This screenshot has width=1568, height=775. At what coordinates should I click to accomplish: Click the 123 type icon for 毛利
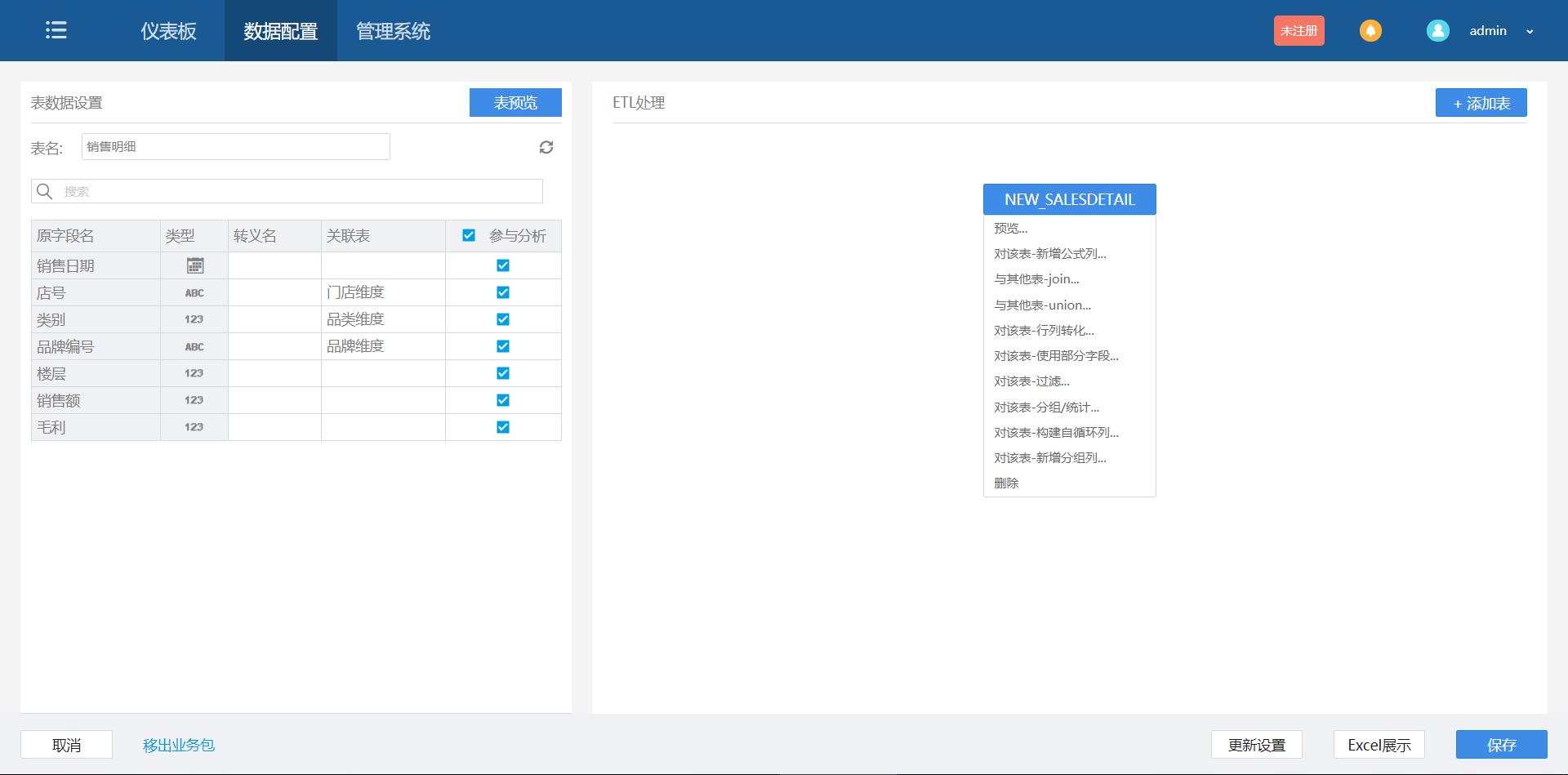[194, 426]
